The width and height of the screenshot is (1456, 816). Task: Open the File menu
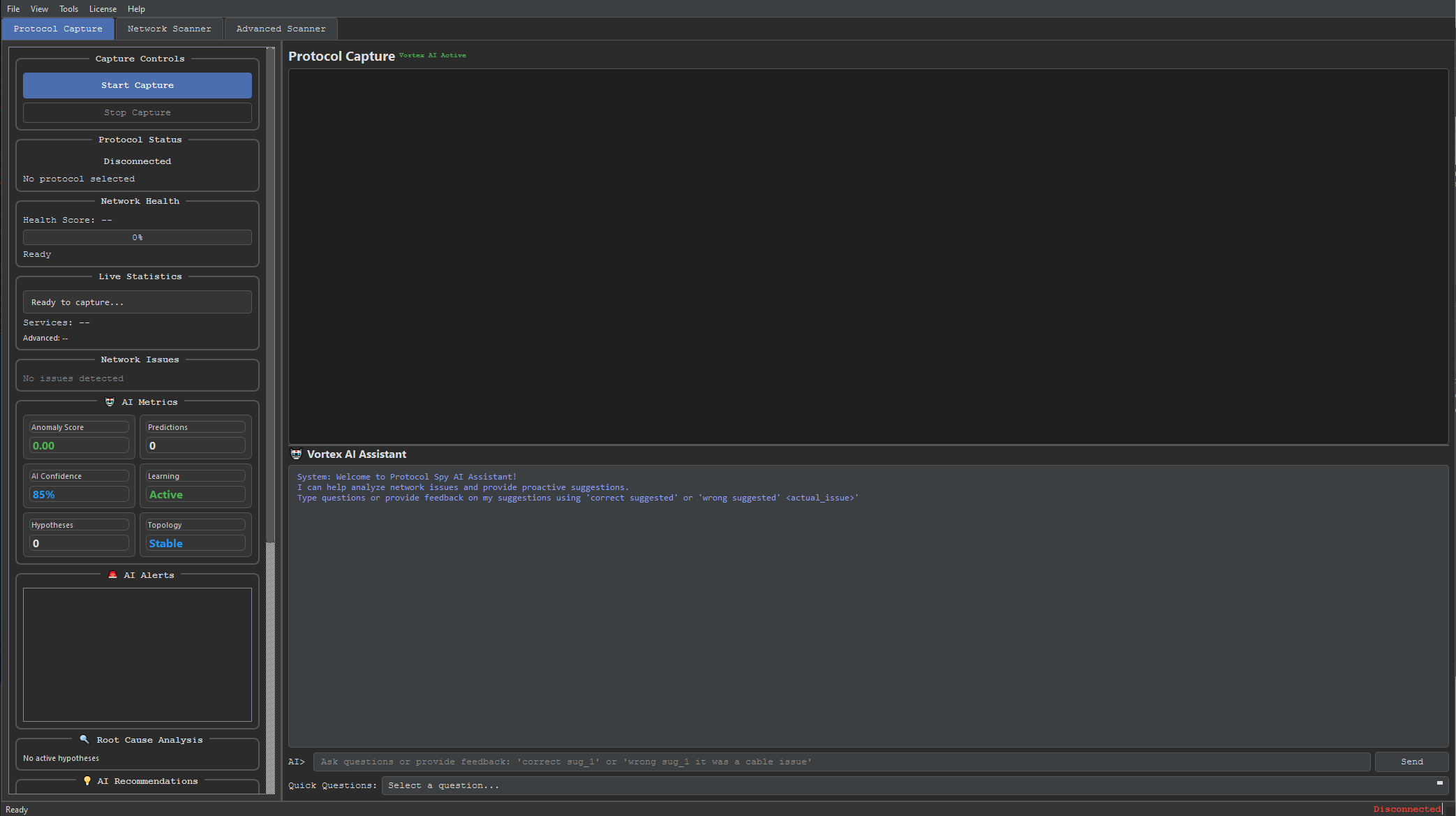click(13, 9)
